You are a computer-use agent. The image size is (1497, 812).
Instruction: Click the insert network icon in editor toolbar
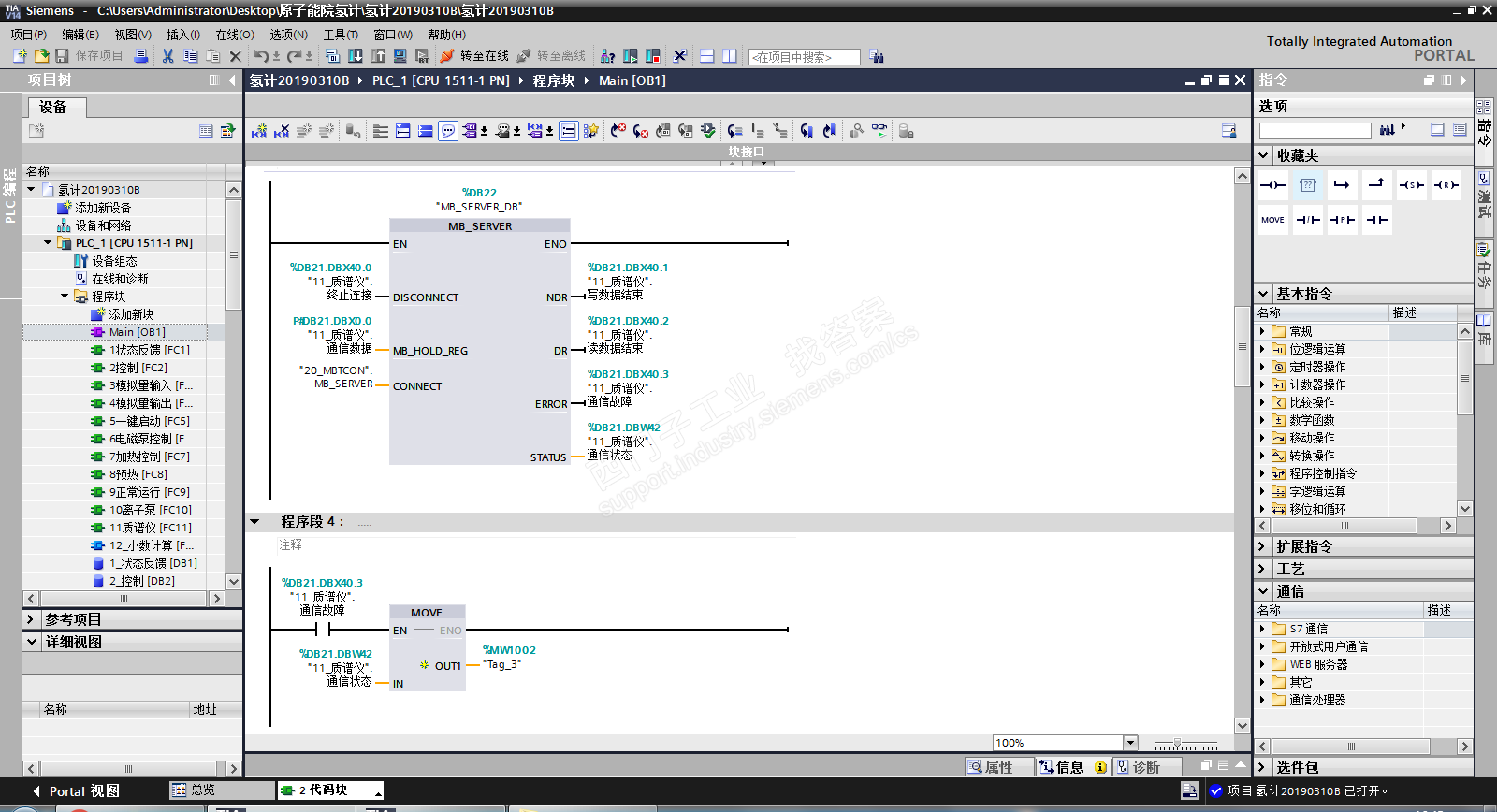[x=259, y=131]
